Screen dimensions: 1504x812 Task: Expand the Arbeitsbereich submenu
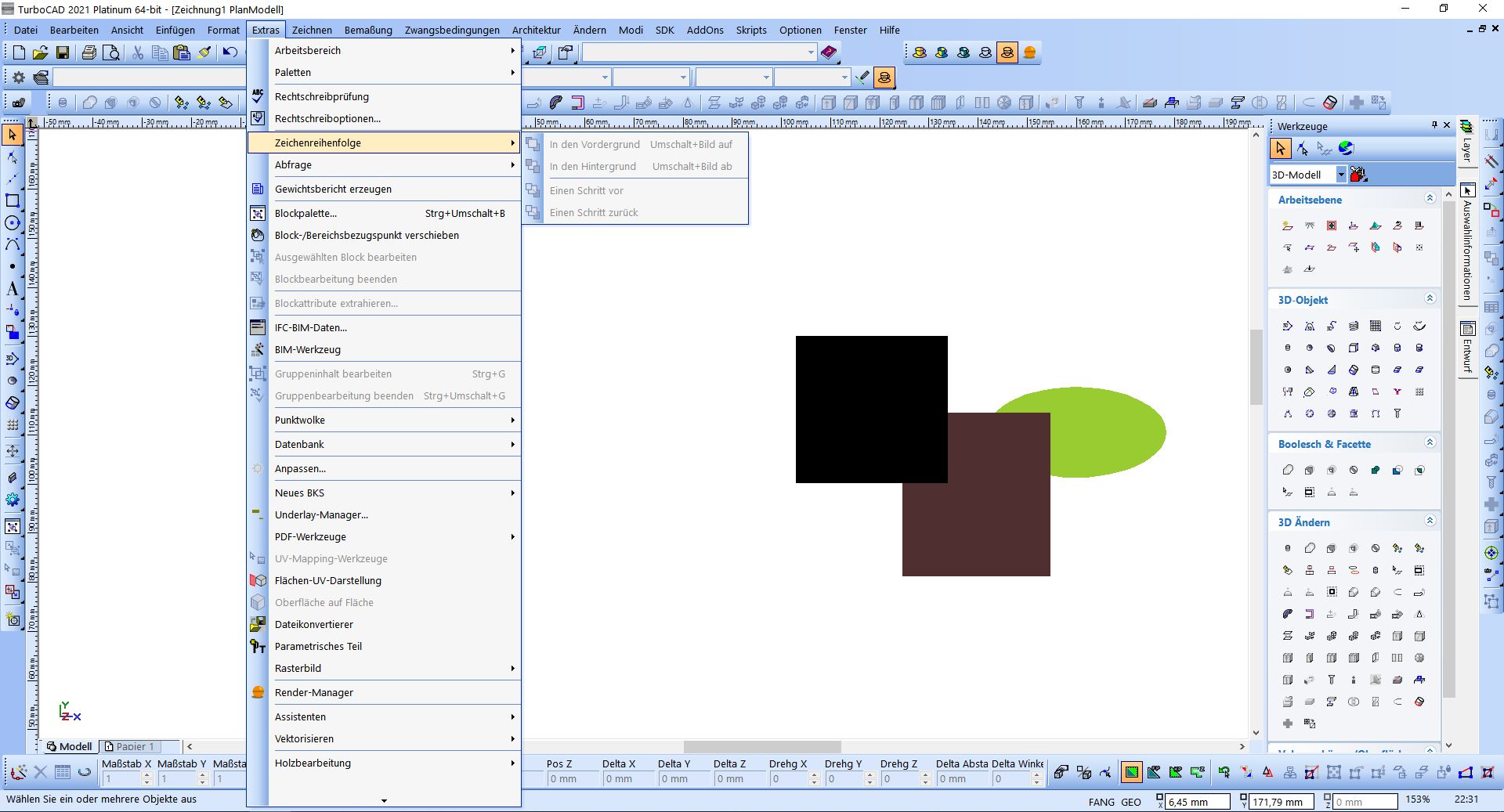[385, 50]
